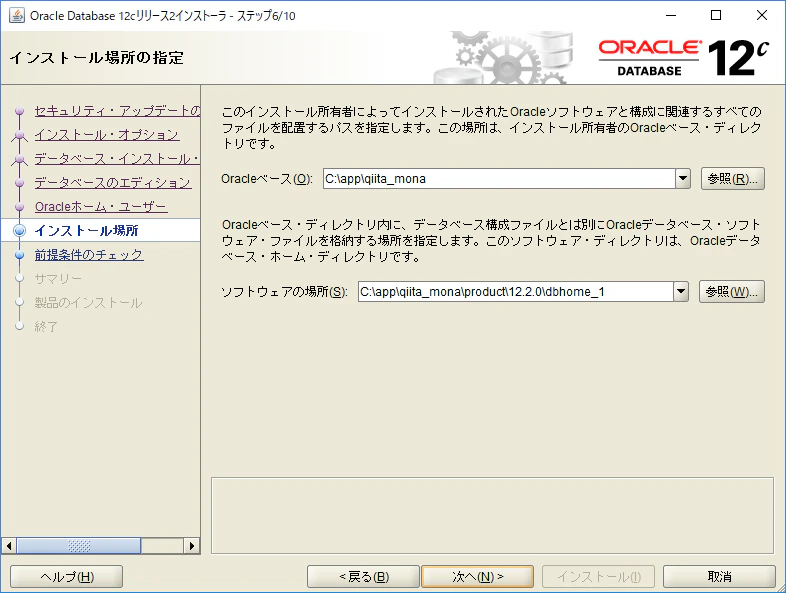786x593 pixels.
Task: Click the step bullet beside インストール場所
Action: [20, 231]
